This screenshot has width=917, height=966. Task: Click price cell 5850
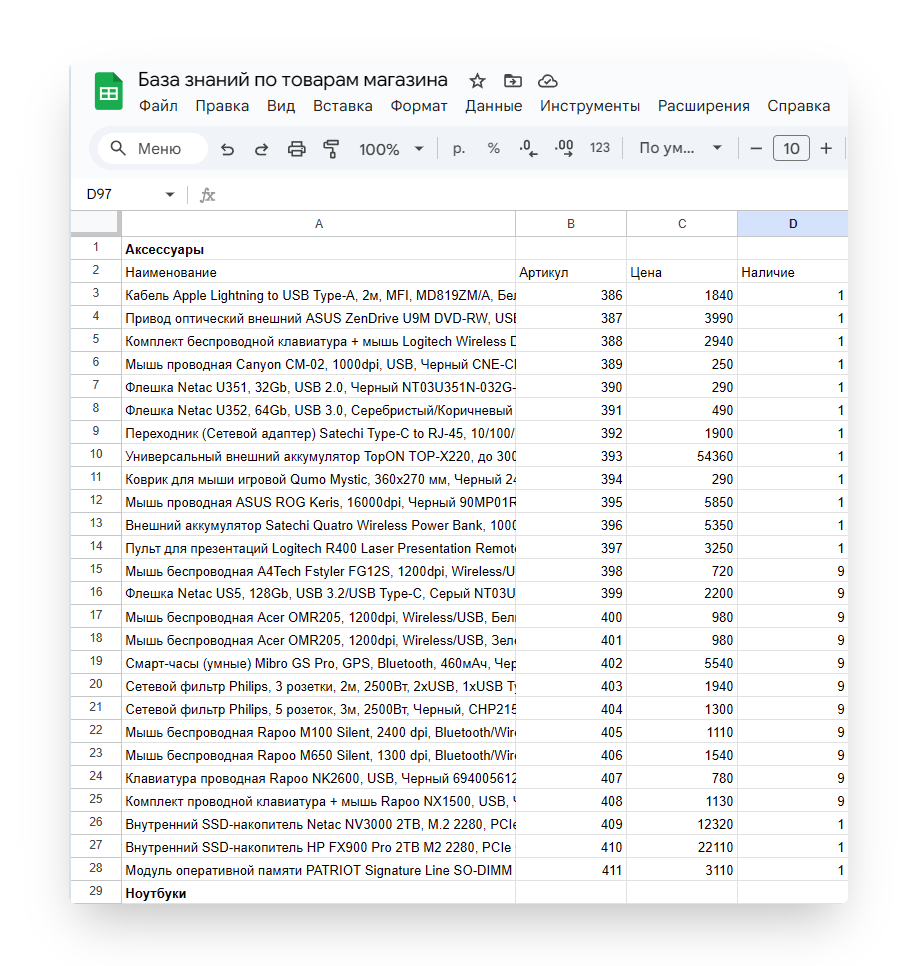click(682, 502)
